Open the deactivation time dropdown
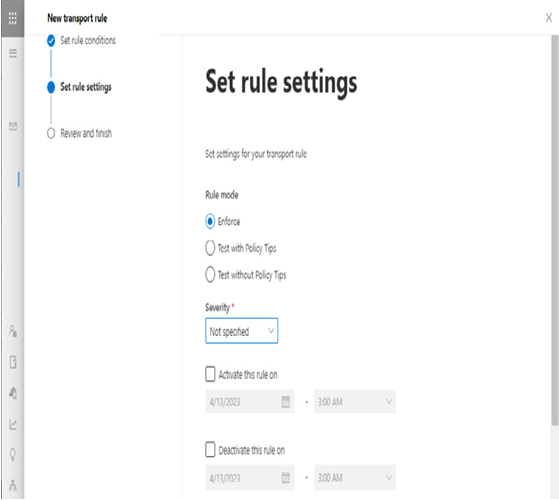 point(355,477)
